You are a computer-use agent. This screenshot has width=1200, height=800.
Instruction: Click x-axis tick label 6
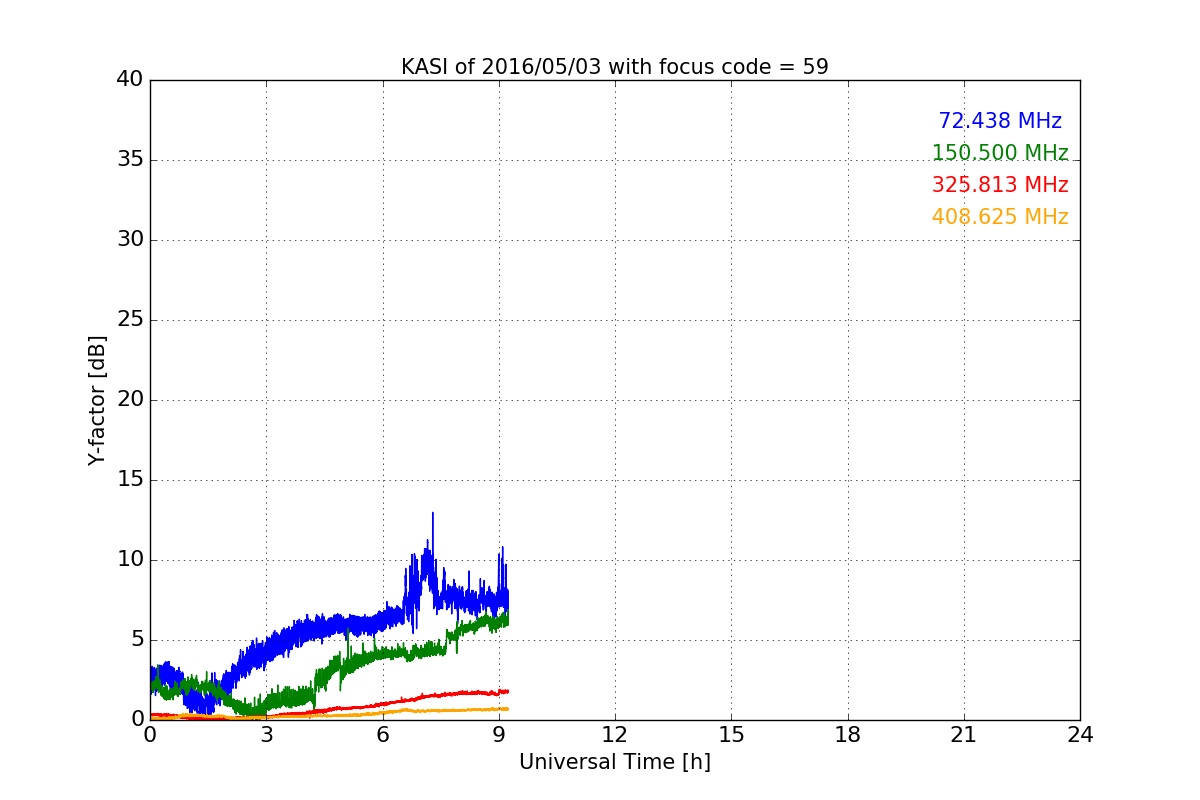click(382, 735)
